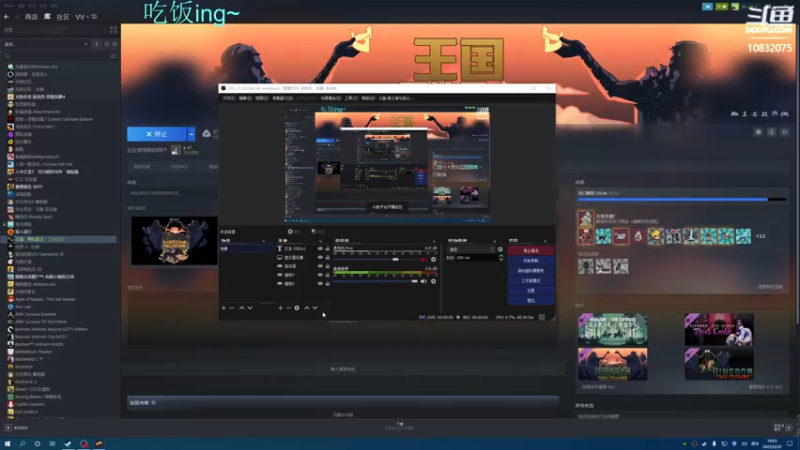
Task: Click the Steam icon on the taskbar
Action: pyautogui.click(x=68, y=444)
